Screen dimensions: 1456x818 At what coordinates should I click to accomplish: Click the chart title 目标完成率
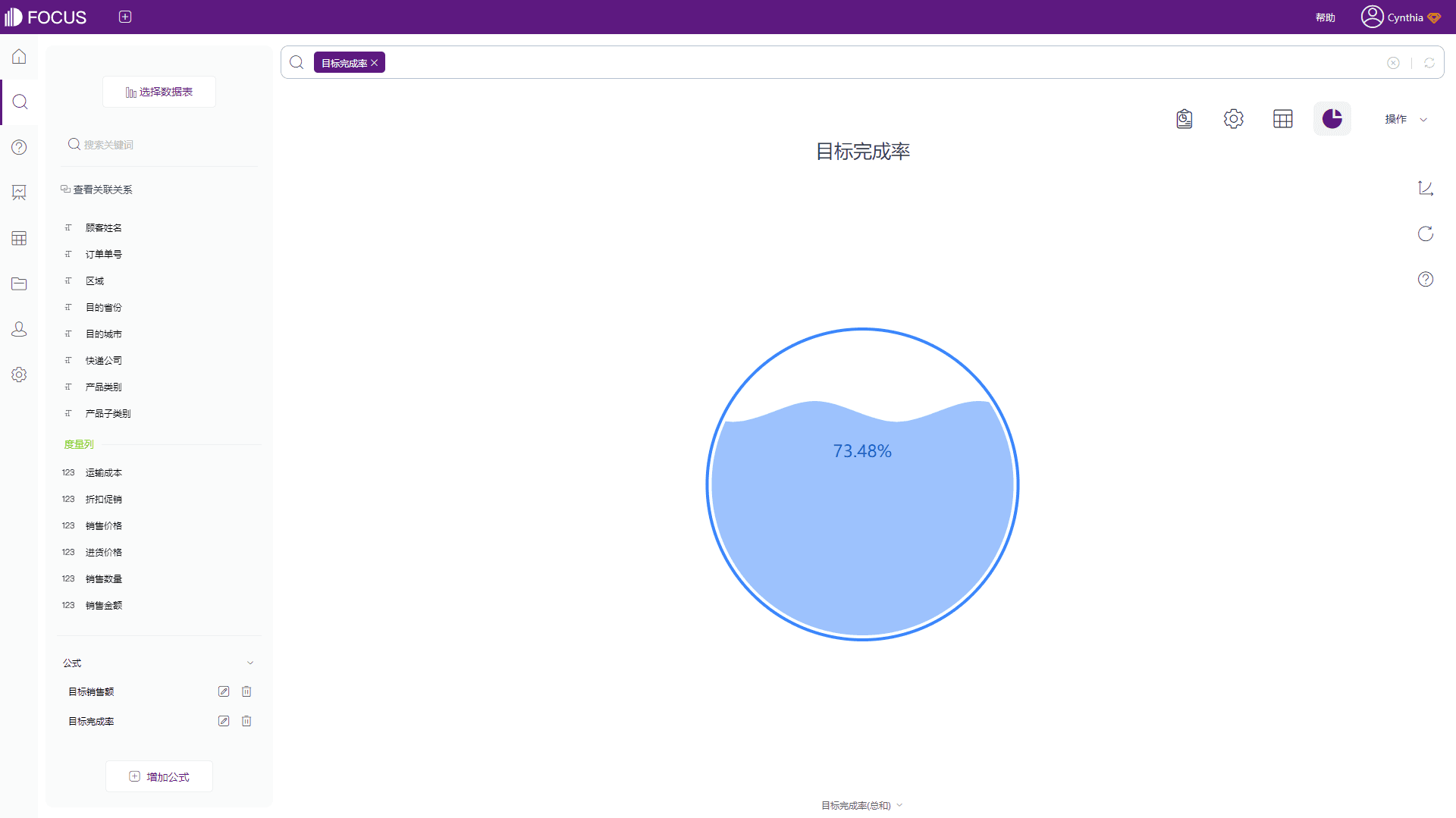click(862, 152)
